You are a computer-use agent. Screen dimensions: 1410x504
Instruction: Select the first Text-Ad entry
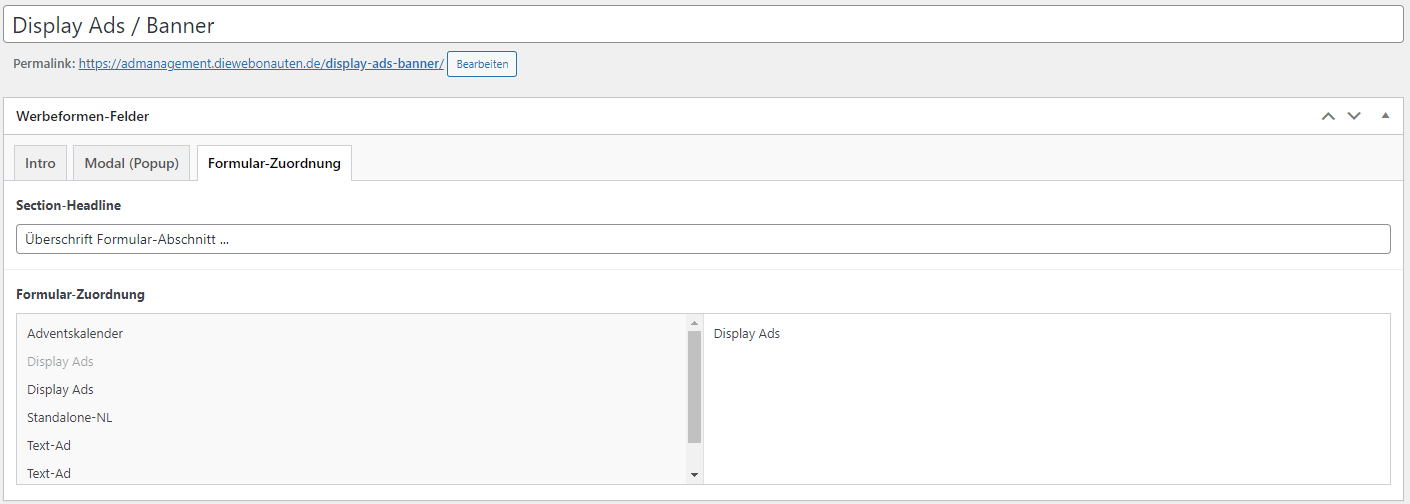(x=49, y=445)
